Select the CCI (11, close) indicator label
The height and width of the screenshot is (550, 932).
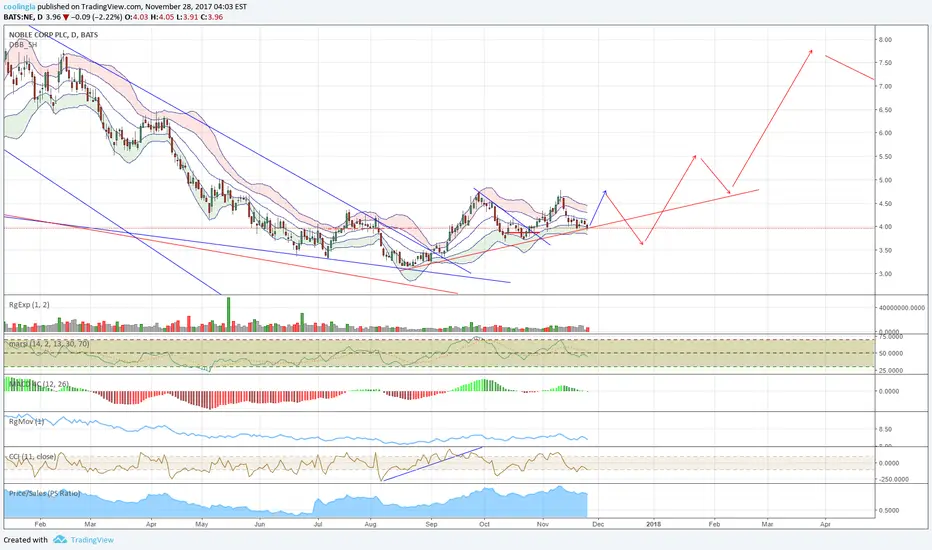click(x=32, y=457)
